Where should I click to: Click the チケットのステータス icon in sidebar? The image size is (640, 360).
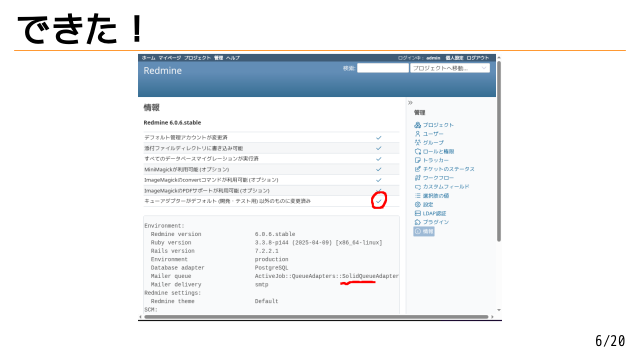tap(417, 169)
